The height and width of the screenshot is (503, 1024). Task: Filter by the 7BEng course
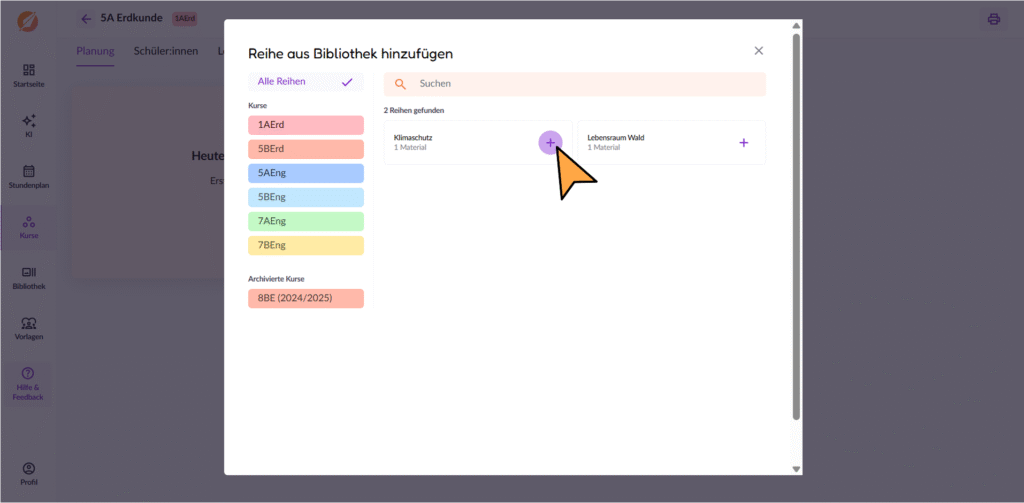[x=305, y=246]
